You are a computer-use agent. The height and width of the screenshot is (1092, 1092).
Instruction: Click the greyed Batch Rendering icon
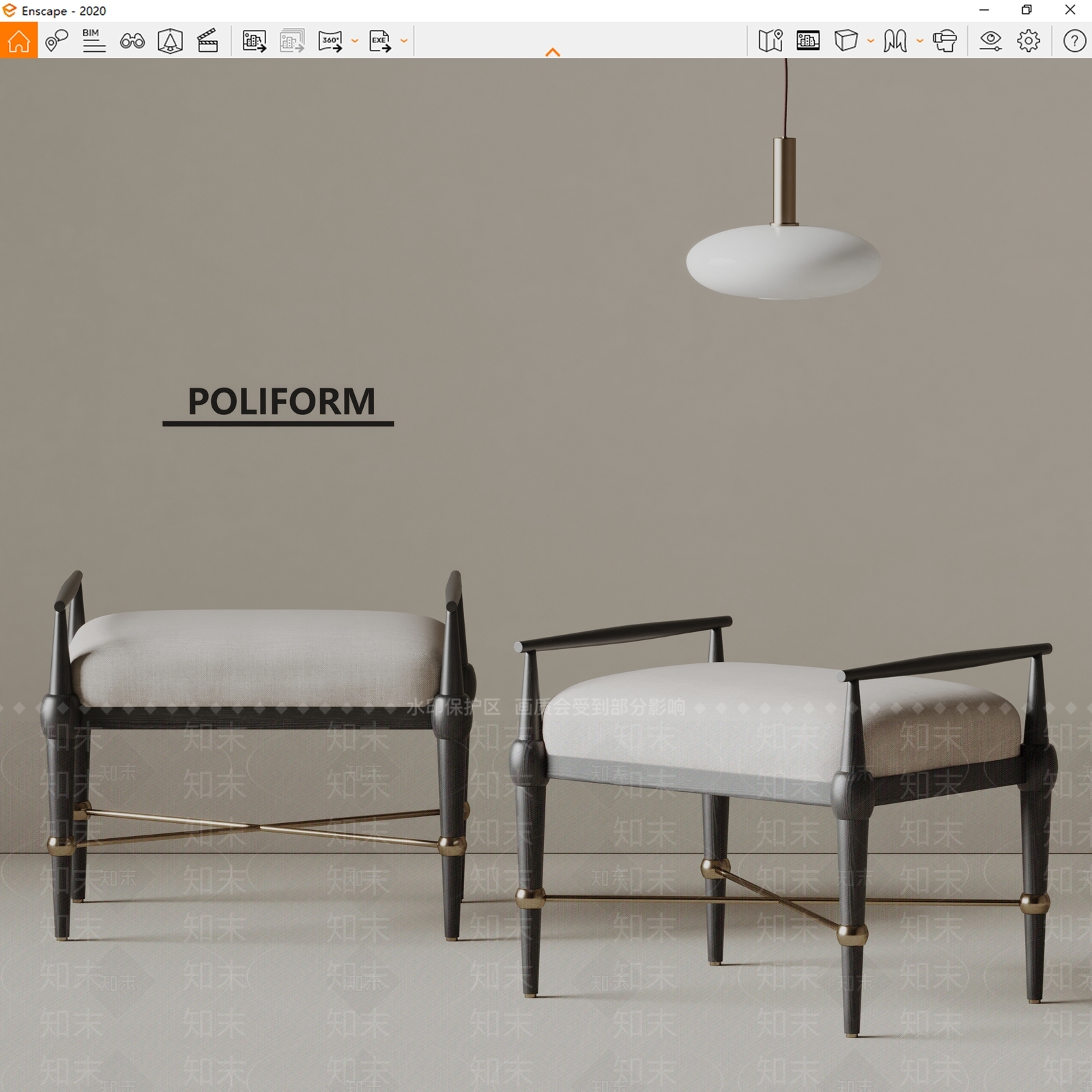point(292,41)
